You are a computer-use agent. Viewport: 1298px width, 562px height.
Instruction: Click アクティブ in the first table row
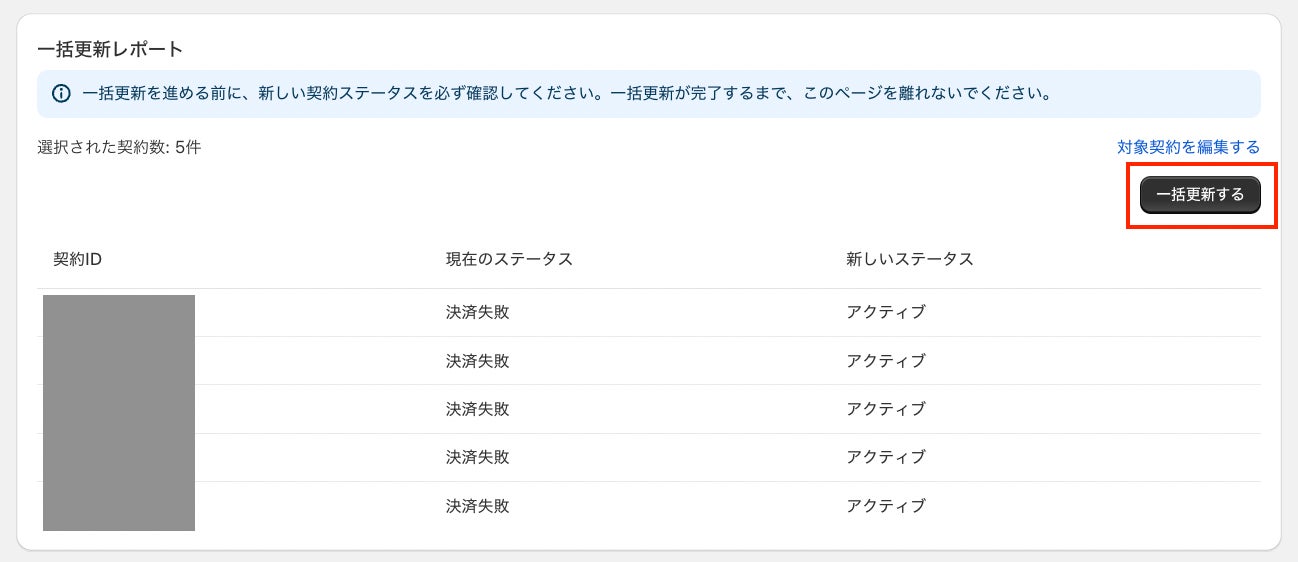[x=886, y=312]
